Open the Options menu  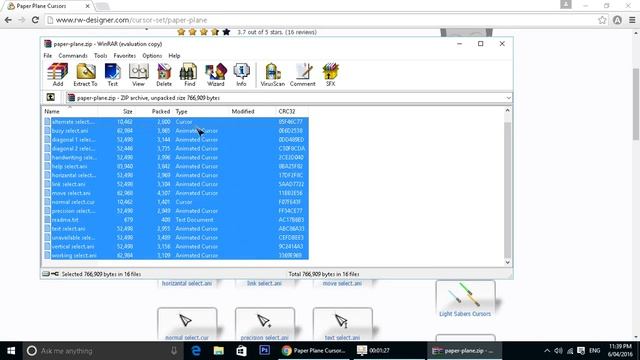(152, 56)
